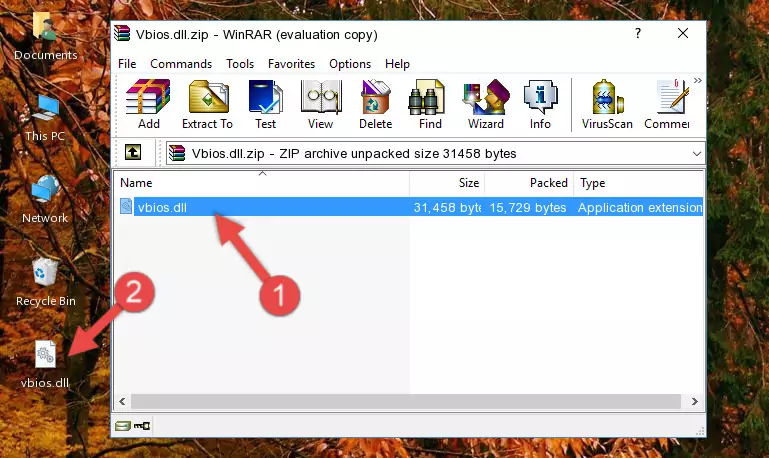Image resolution: width=769 pixels, height=458 pixels.
Task: Sort the list by the Packed column header
Action: pyautogui.click(x=529, y=183)
